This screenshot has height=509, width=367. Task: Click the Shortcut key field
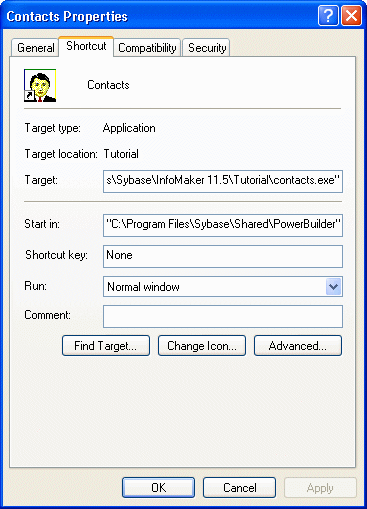click(223, 256)
